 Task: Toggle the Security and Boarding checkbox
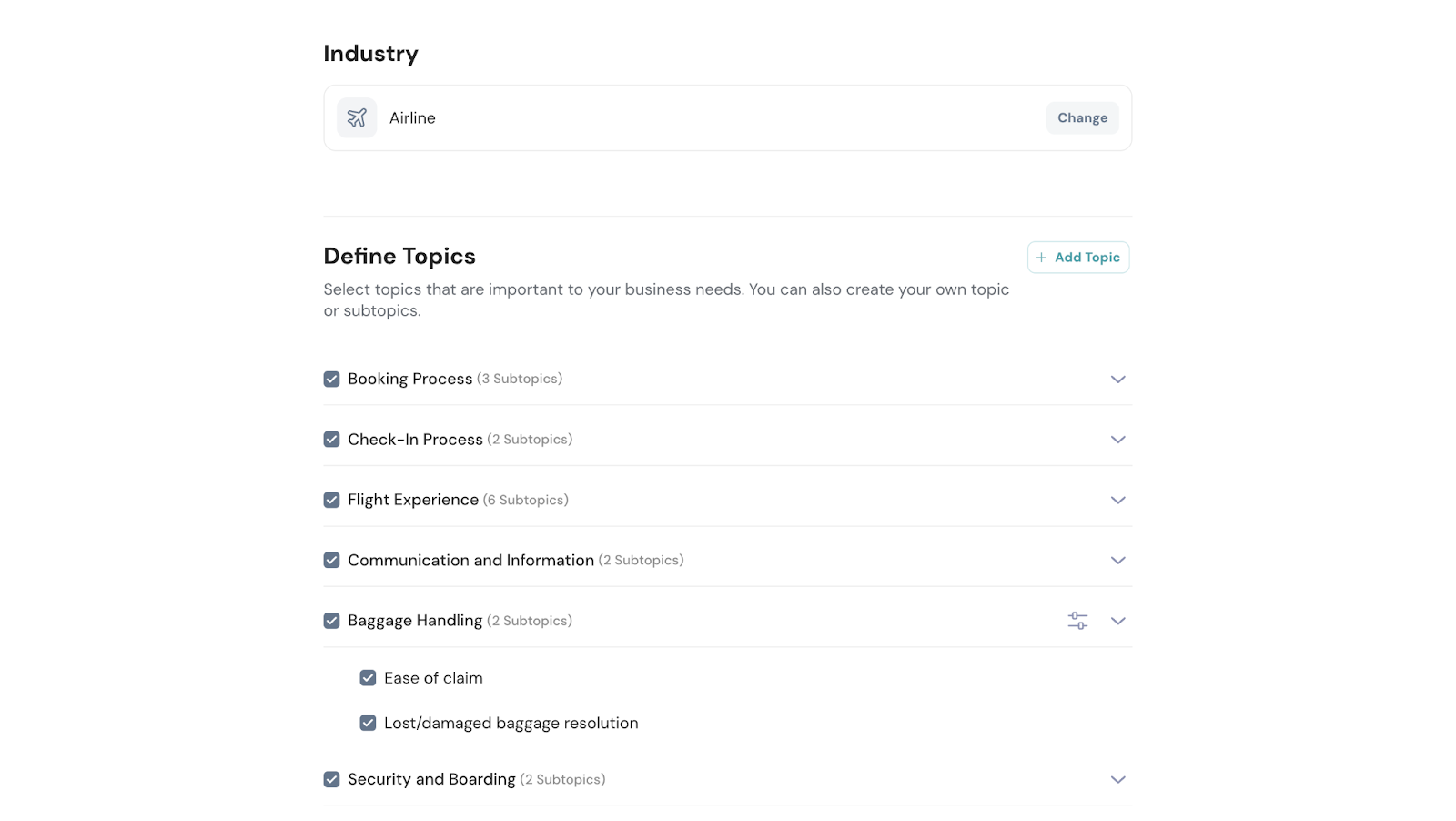tap(332, 780)
